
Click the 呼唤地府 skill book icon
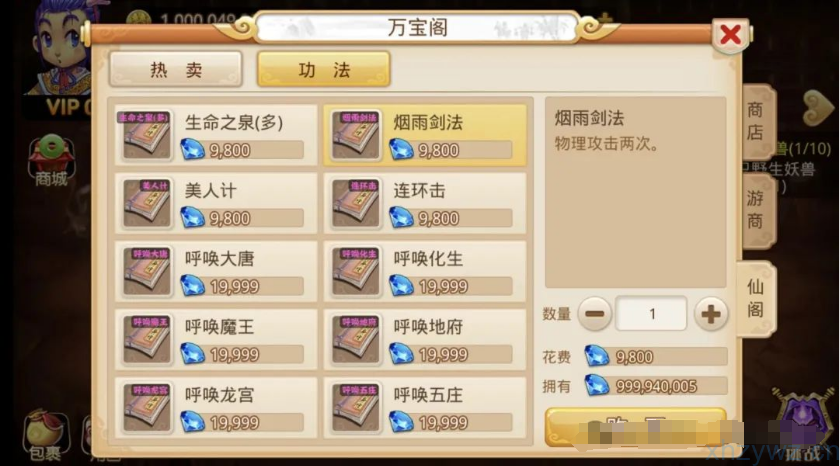coord(355,340)
